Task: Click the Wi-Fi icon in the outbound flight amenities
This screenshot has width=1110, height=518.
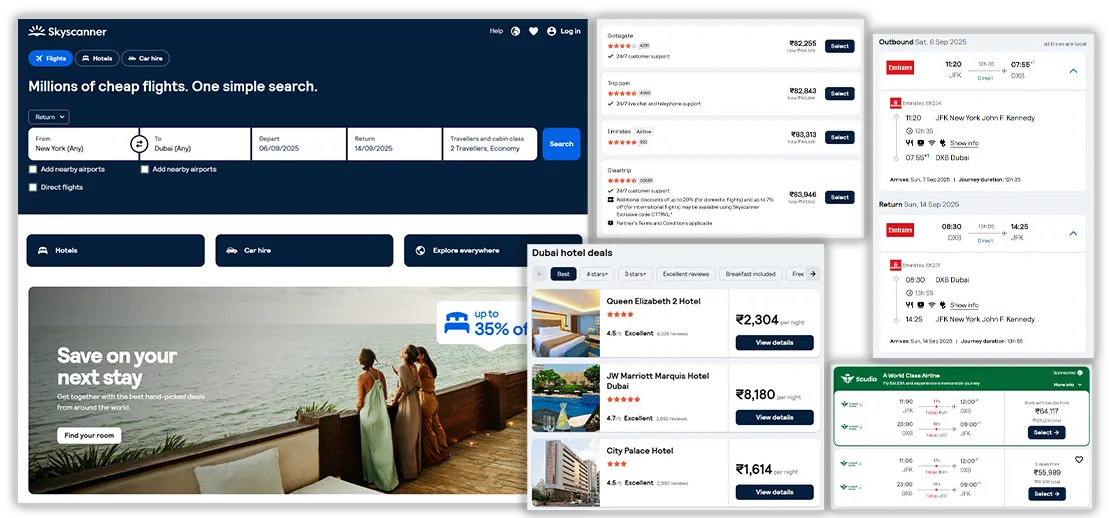Action: (932, 143)
